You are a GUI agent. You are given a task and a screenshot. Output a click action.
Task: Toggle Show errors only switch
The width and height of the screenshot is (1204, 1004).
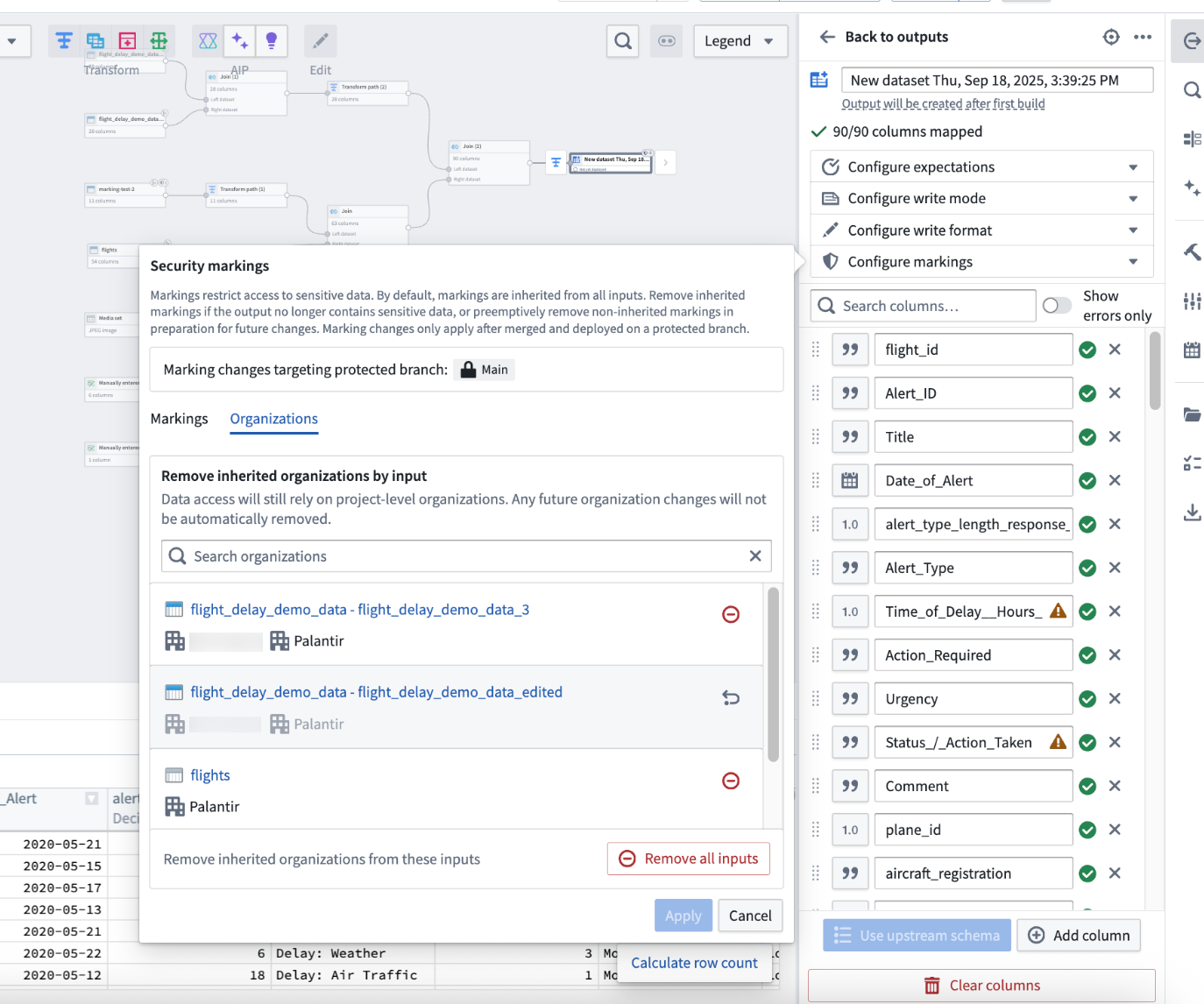(x=1057, y=306)
